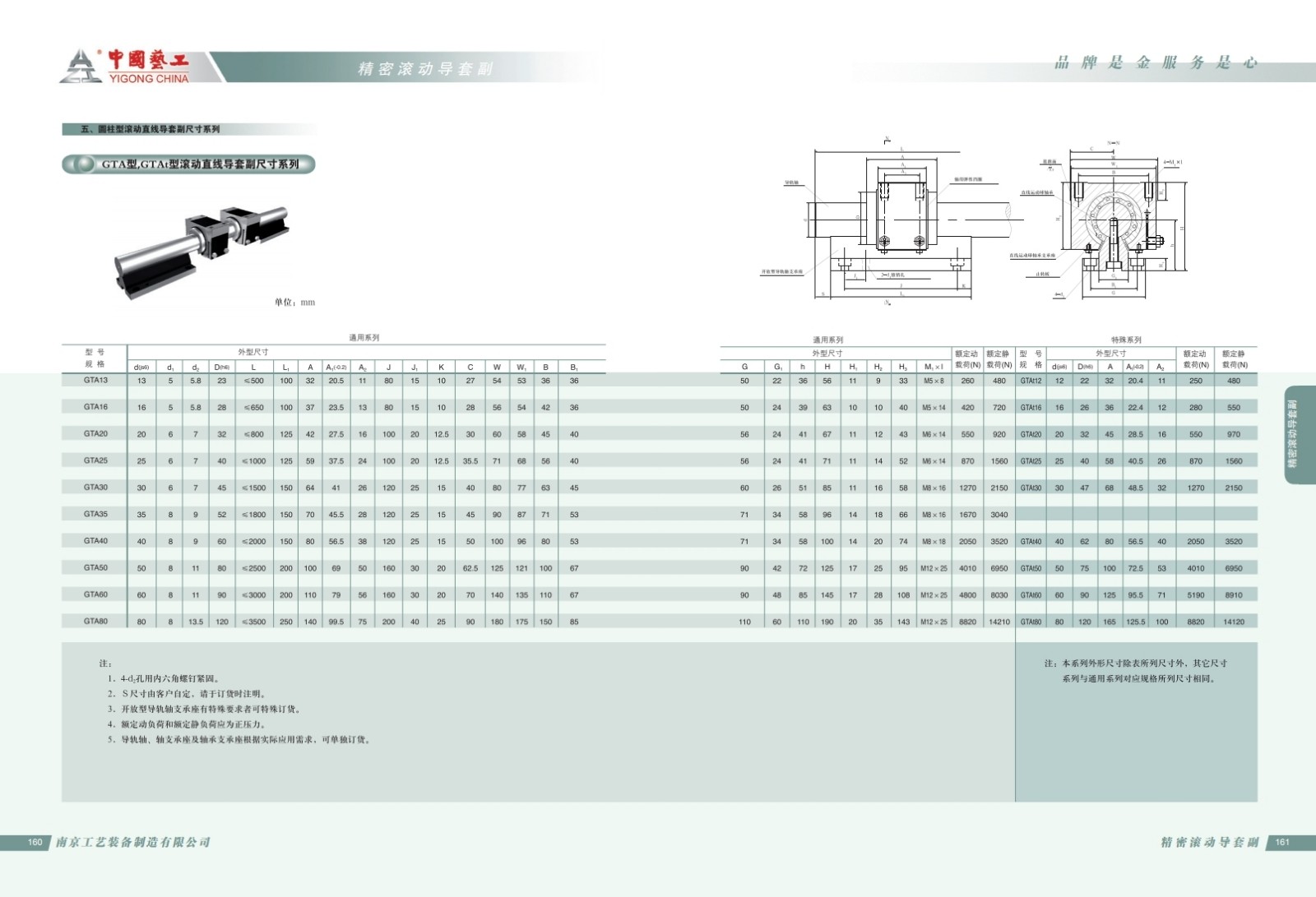Click the 南京工艺装备制造有限公司 footer text
This screenshot has height=897, width=1316.
pos(133,842)
